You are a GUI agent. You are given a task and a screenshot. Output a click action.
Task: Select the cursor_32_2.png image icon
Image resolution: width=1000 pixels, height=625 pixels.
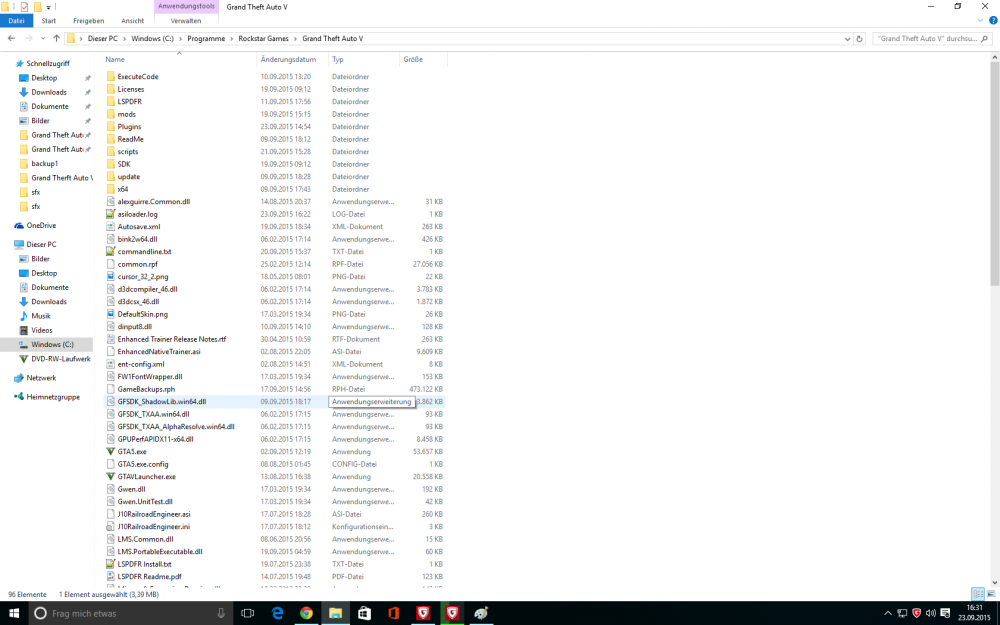[x=110, y=277]
